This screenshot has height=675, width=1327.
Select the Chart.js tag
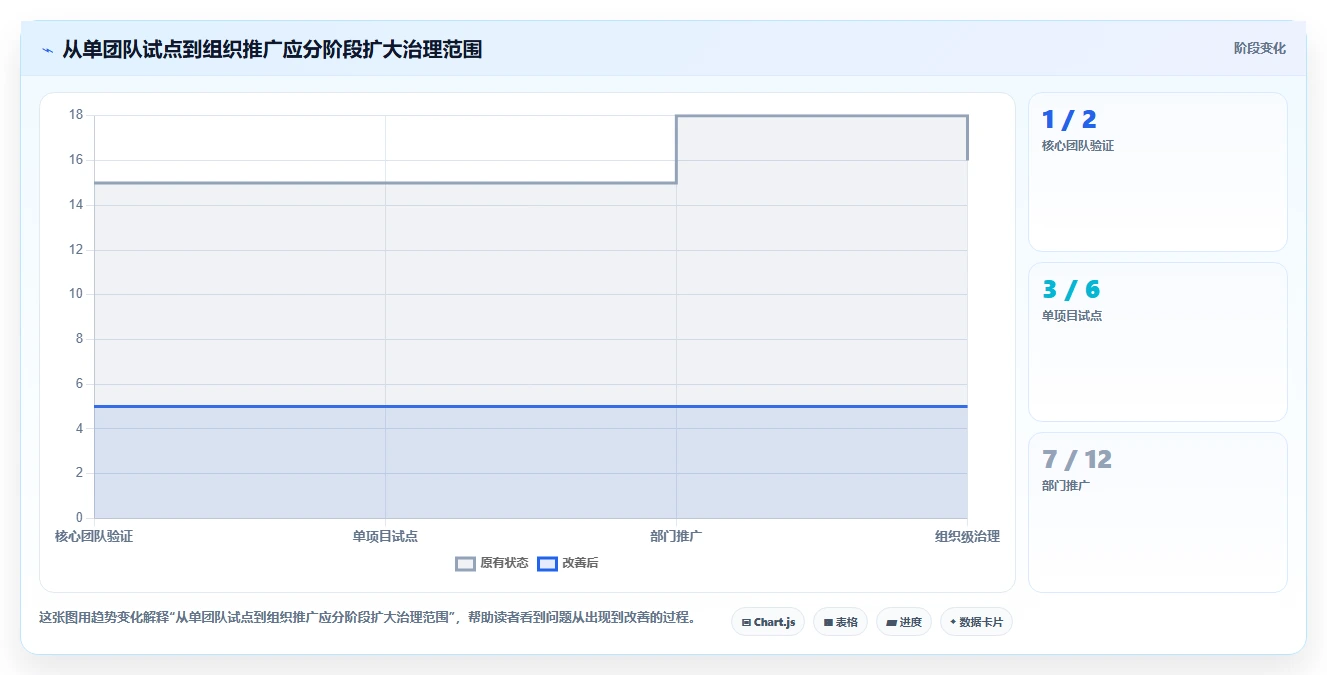pyautogui.click(x=768, y=622)
